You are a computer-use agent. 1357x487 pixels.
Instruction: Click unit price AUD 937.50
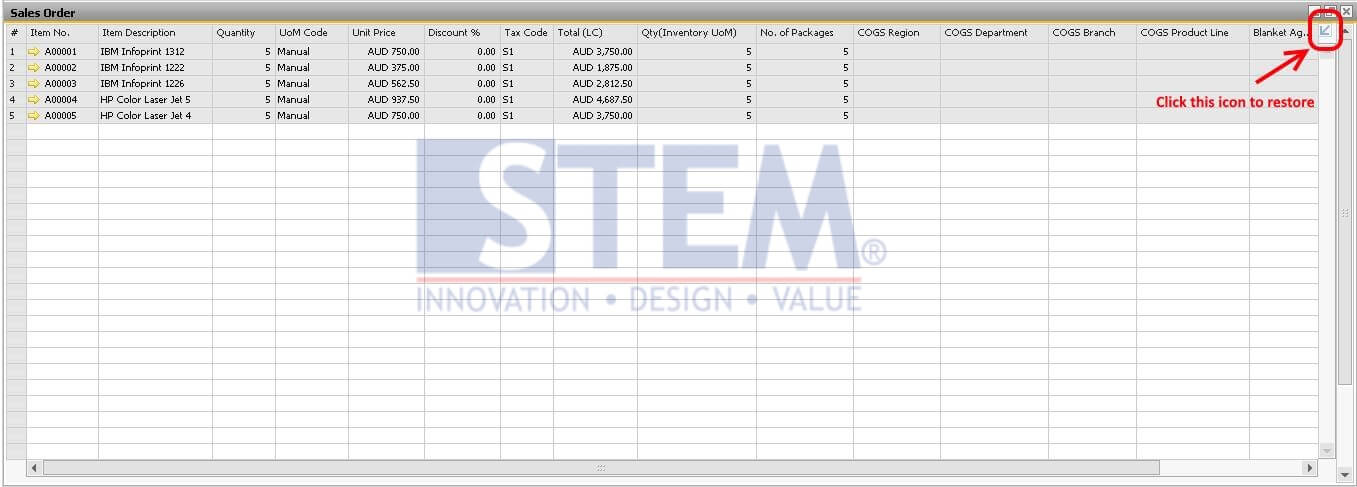(386, 100)
